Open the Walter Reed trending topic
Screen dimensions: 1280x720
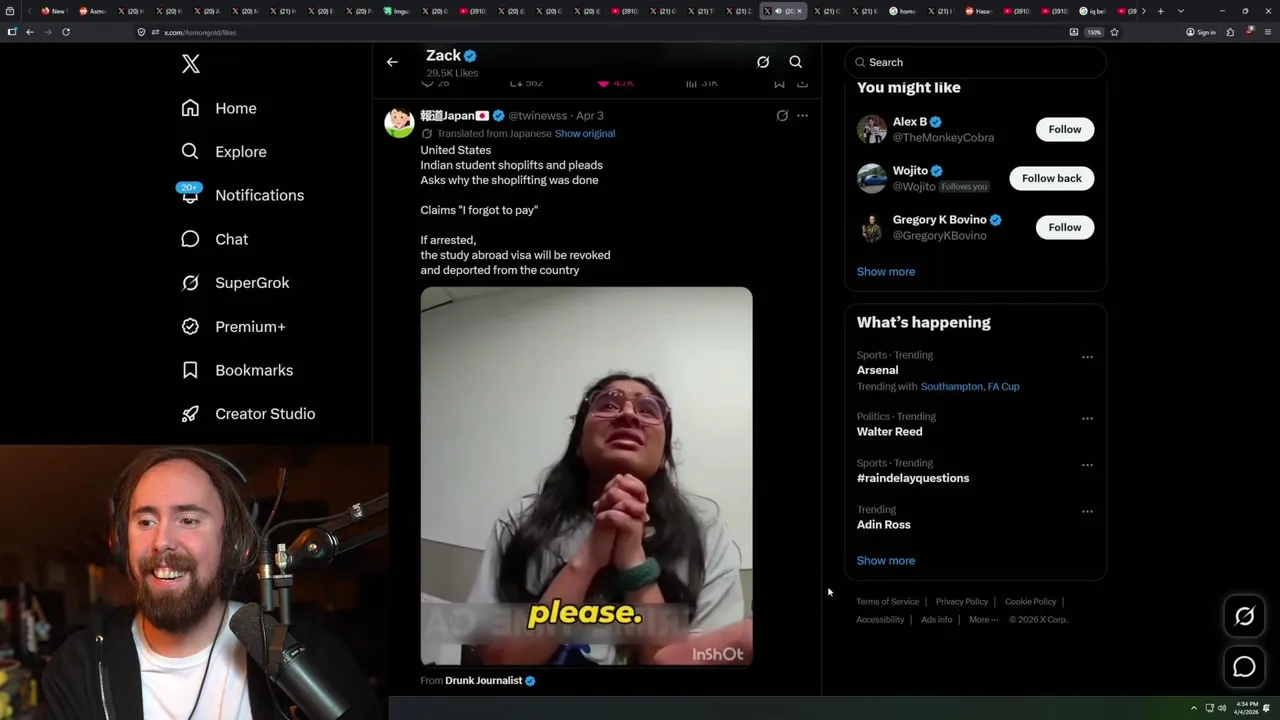point(889,431)
